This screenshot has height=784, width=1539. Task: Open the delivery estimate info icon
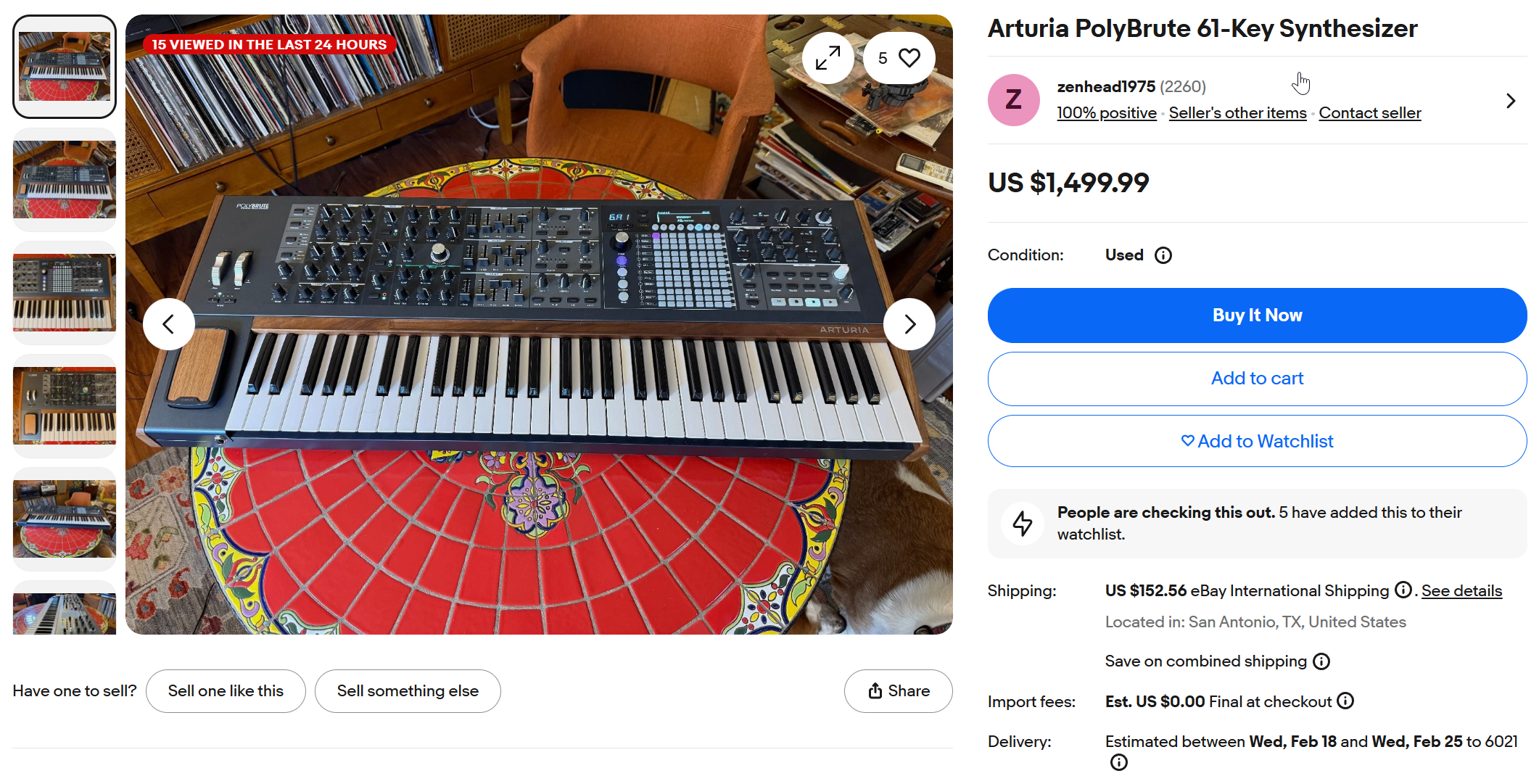(x=1119, y=762)
